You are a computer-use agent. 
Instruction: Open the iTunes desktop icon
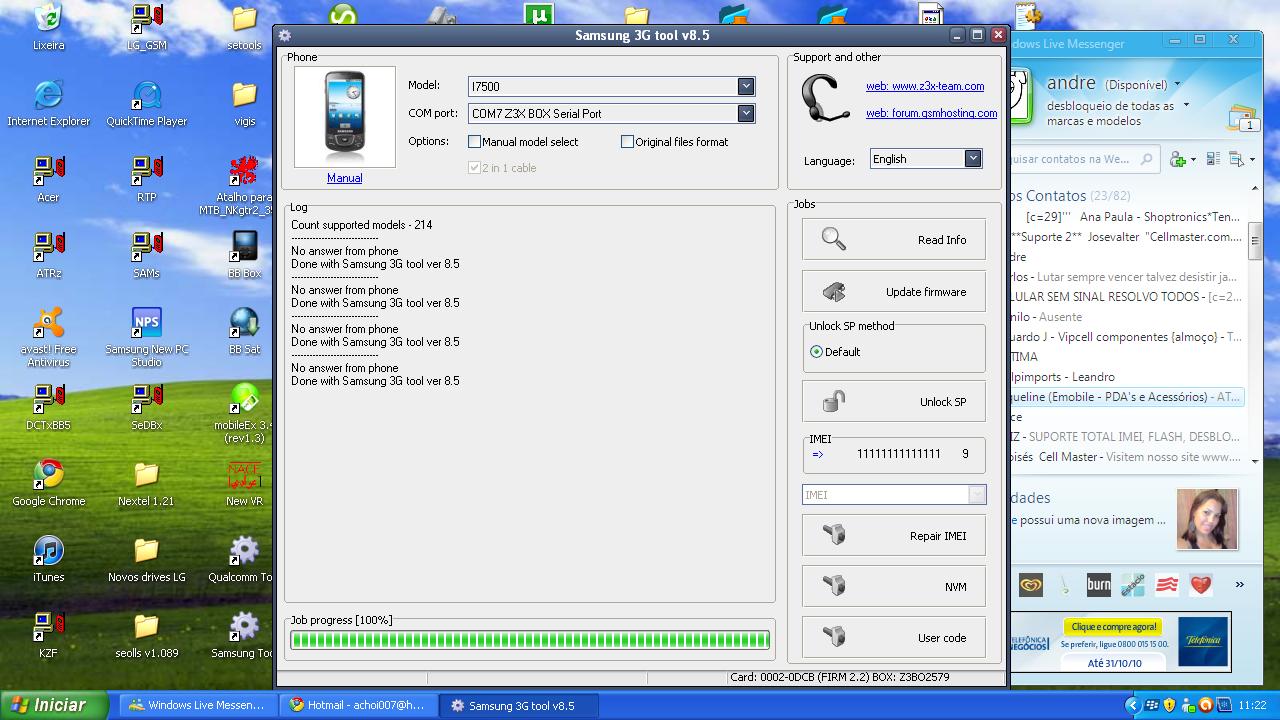click(48, 559)
